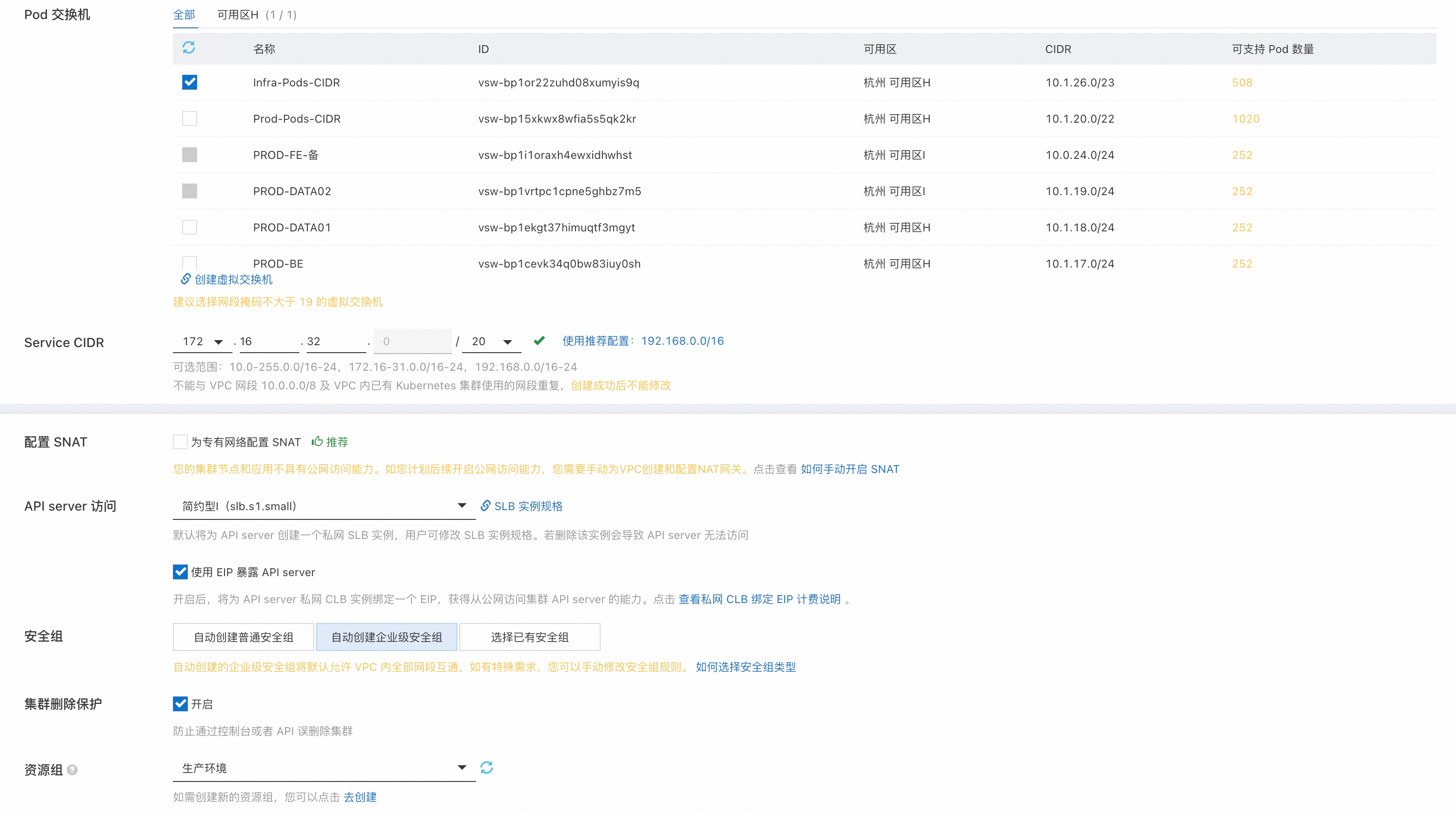Viewport: 1456px width, 814px height.
Task: Check the Prod-Pods-CIDR vSwitch checkbox
Action: click(x=189, y=118)
